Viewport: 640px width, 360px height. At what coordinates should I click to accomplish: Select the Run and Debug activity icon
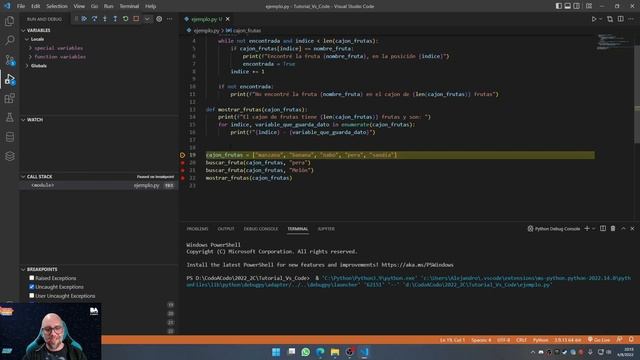pyautogui.click(x=9, y=79)
